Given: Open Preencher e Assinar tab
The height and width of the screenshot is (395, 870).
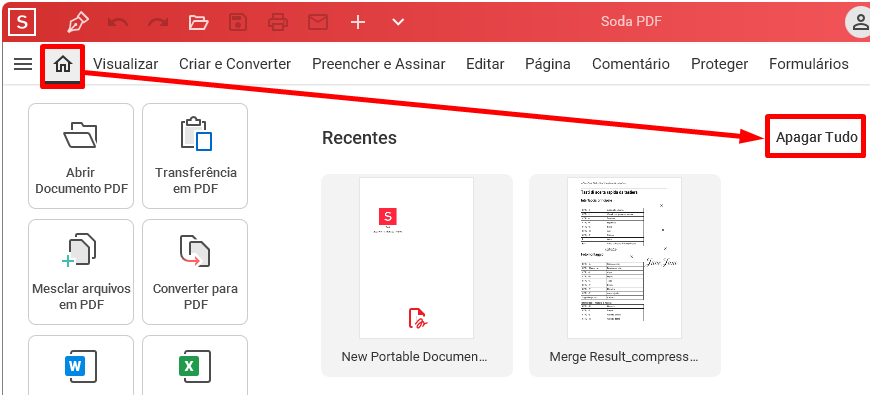Looking at the screenshot, I should click(378, 64).
